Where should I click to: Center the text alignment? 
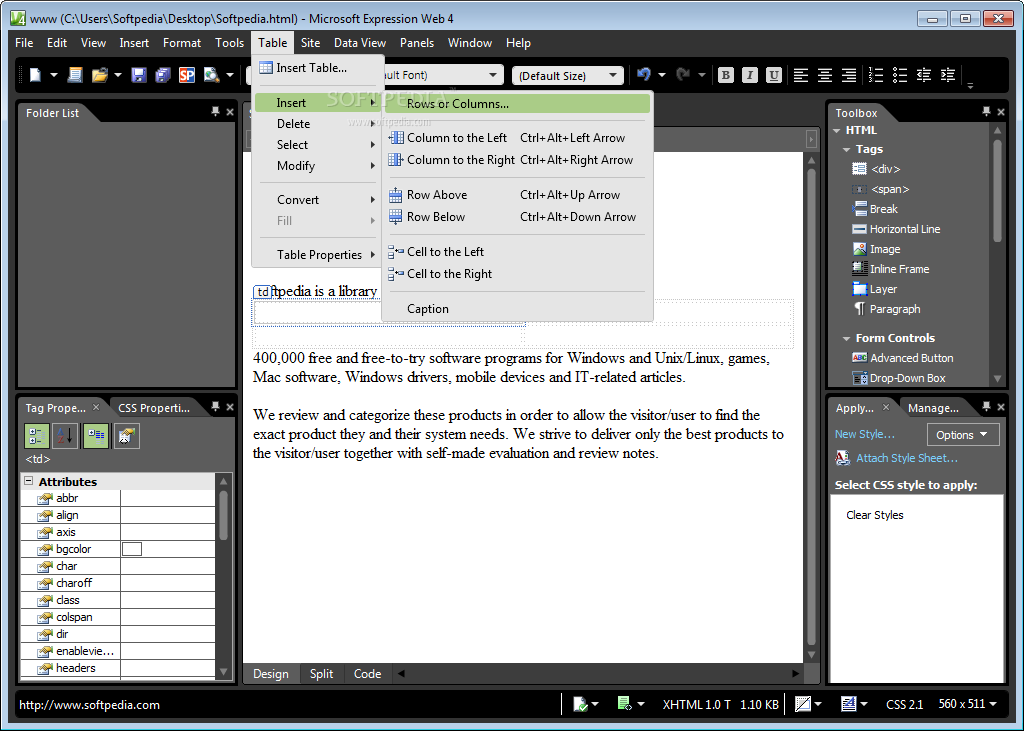click(825, 75)
